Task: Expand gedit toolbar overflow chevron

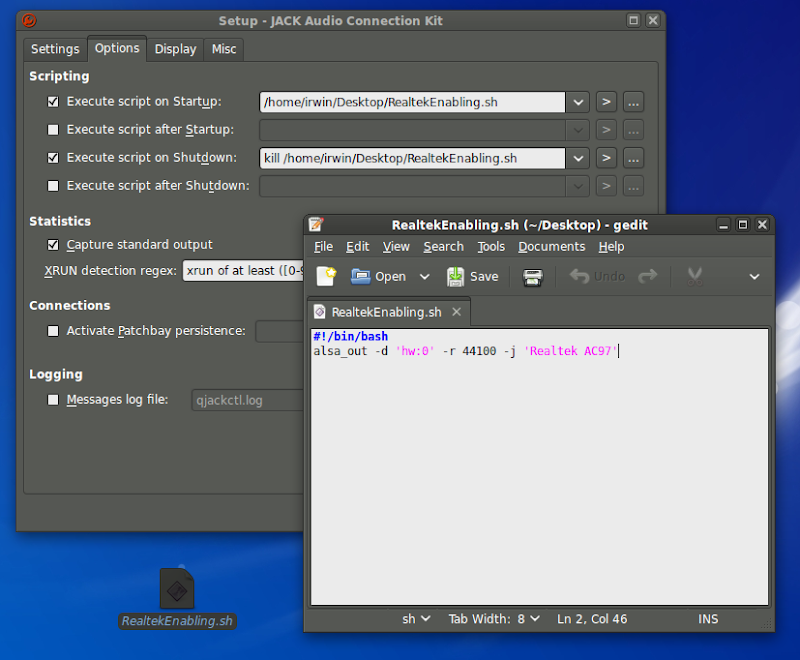Action: tap(755, 277)
